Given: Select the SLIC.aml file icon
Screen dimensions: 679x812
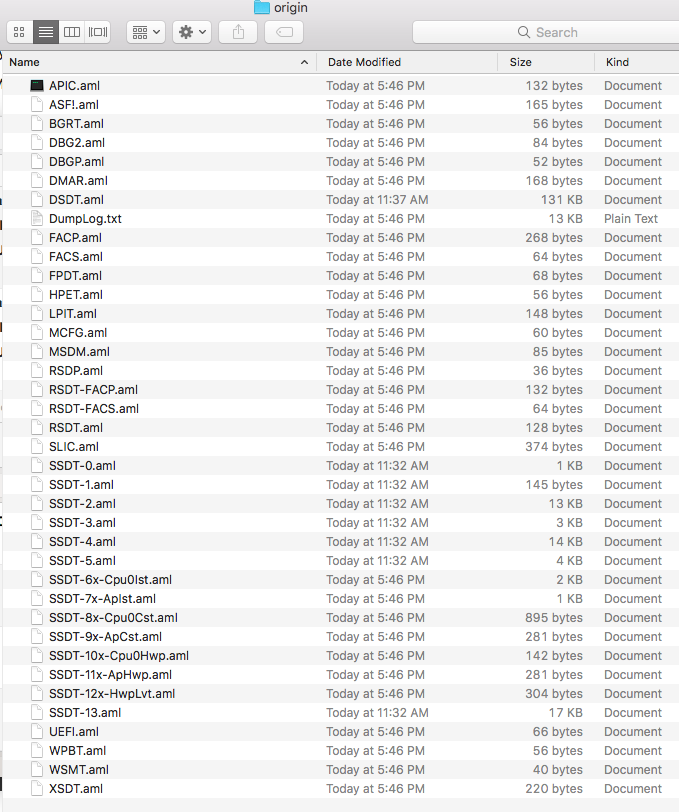Looking at the screenshot, I should pyautogui.click(x=37, y=446).
